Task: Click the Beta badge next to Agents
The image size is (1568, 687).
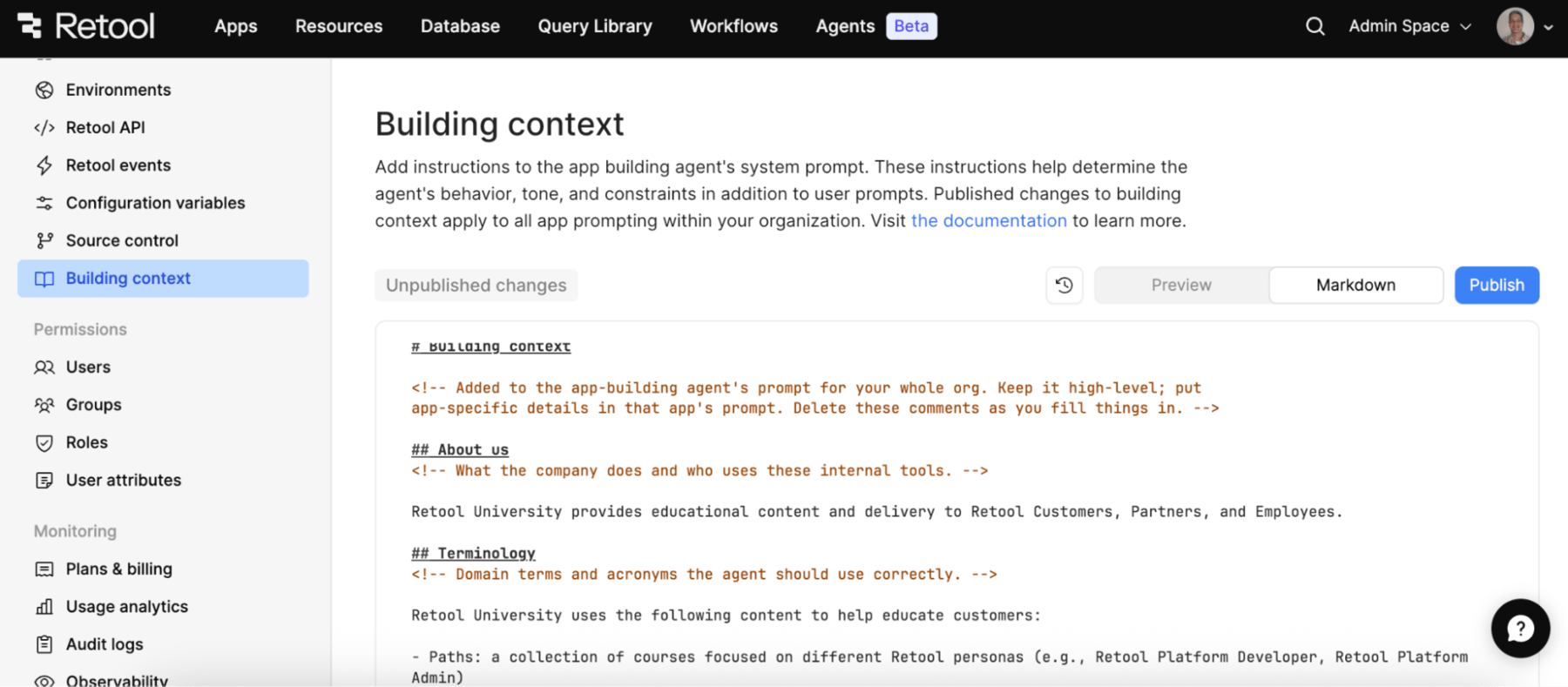Action: pos(911,26)
